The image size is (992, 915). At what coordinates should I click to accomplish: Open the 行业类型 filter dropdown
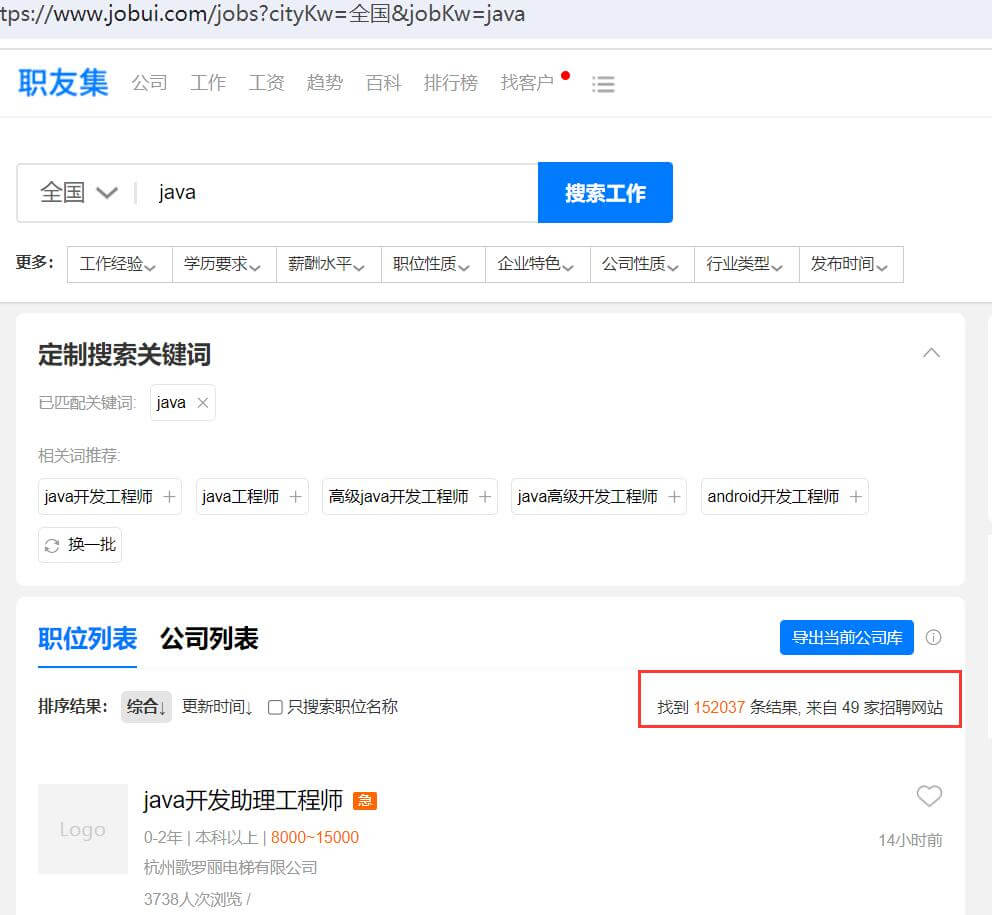click(747, 264)
